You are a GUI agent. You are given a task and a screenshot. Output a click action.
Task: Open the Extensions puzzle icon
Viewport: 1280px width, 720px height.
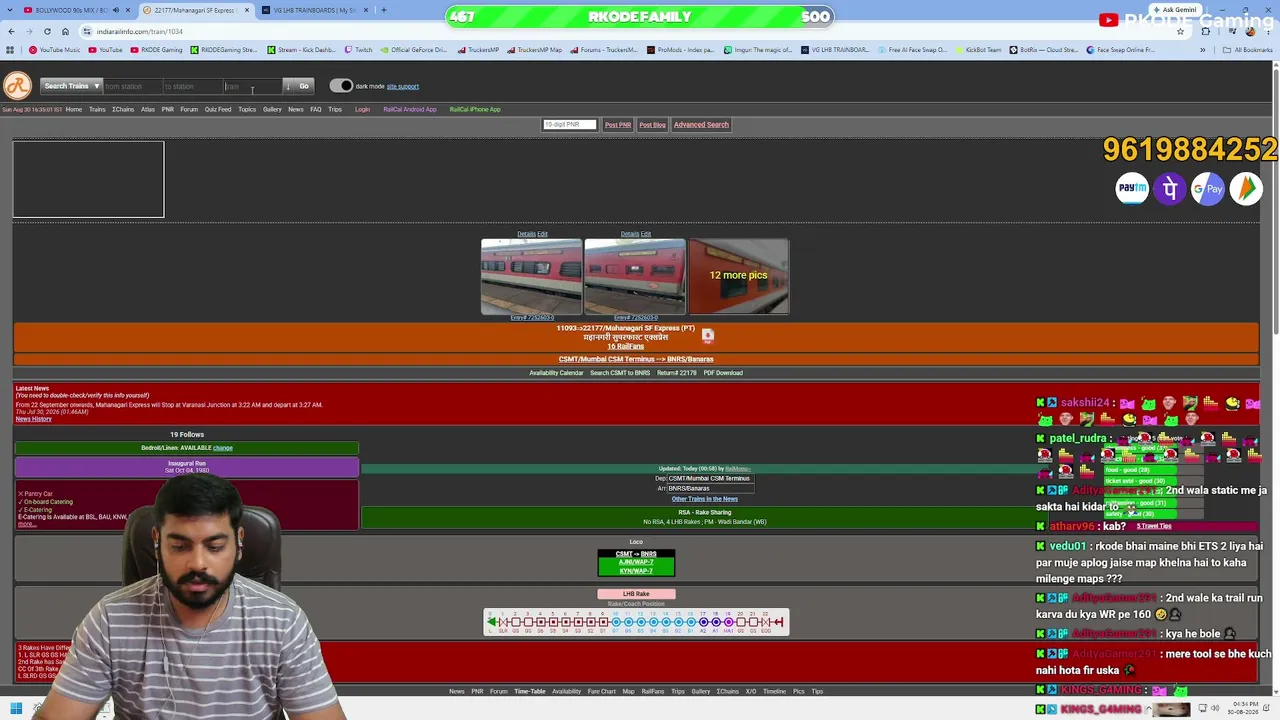pyautogui.click(x=1205, y=31)
